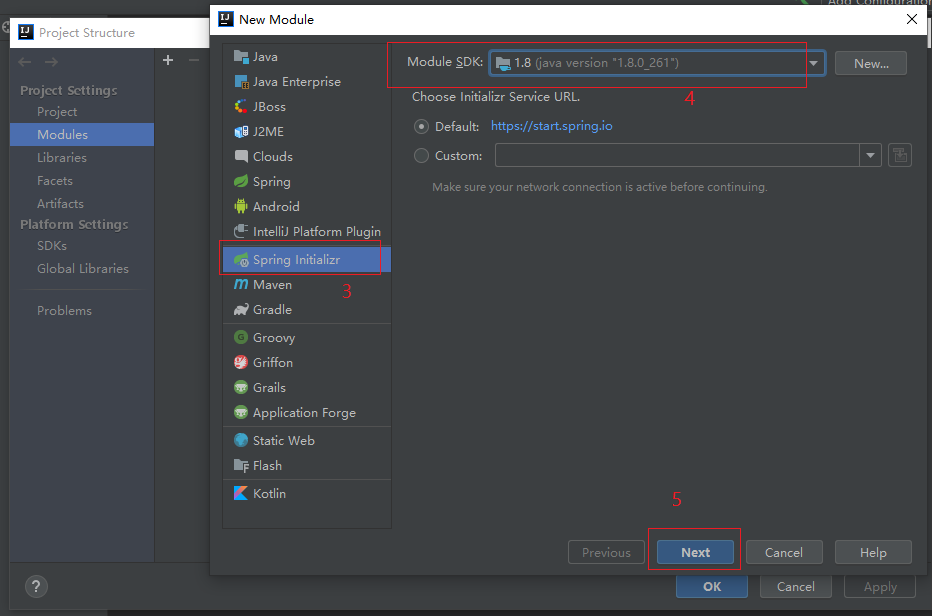This screenshot has width=932, height=616.
Task: Open the https://start.spring.io link
Action: [551, 127]
